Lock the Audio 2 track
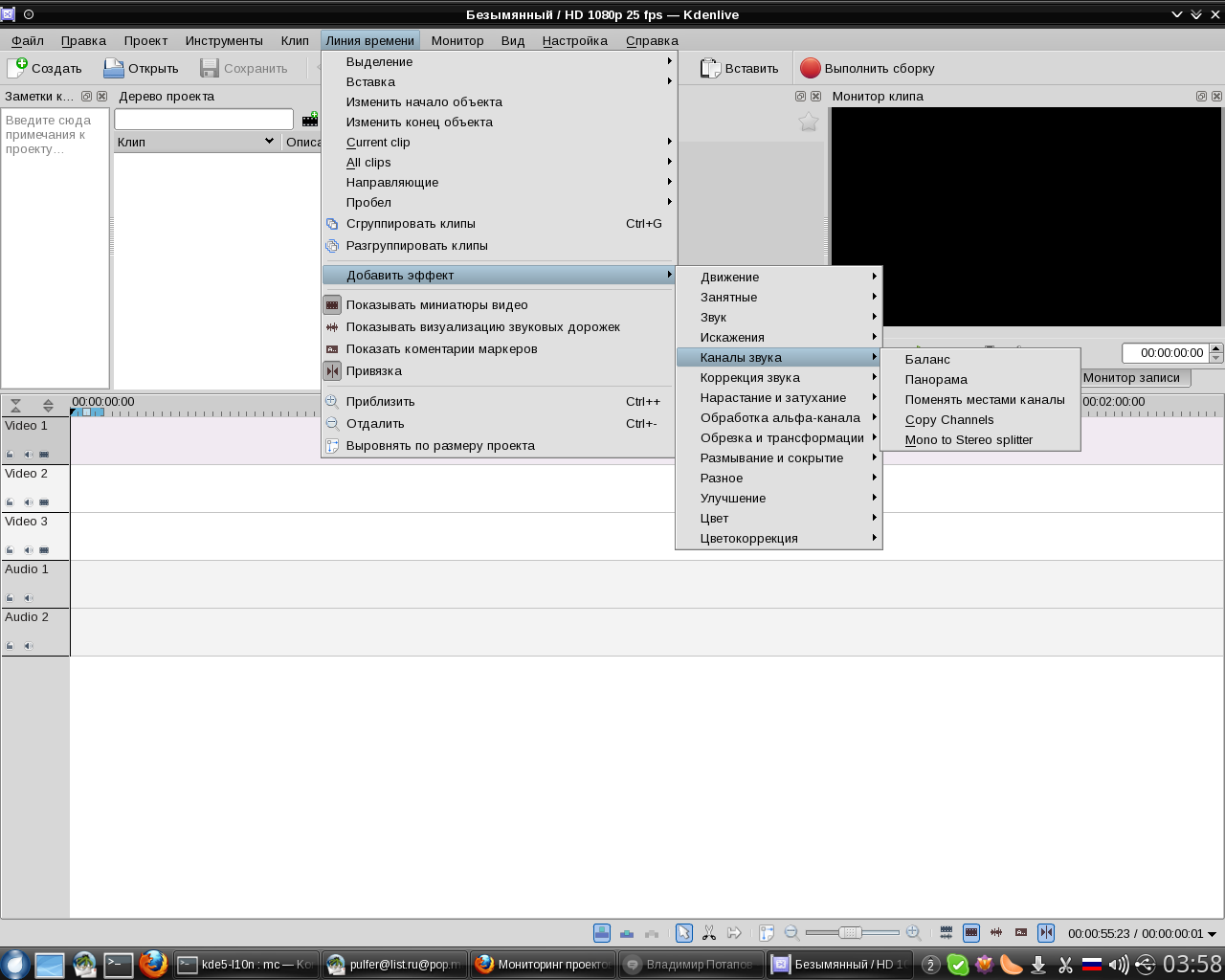Screen dimensions: 1225x980 click(11, 646)
